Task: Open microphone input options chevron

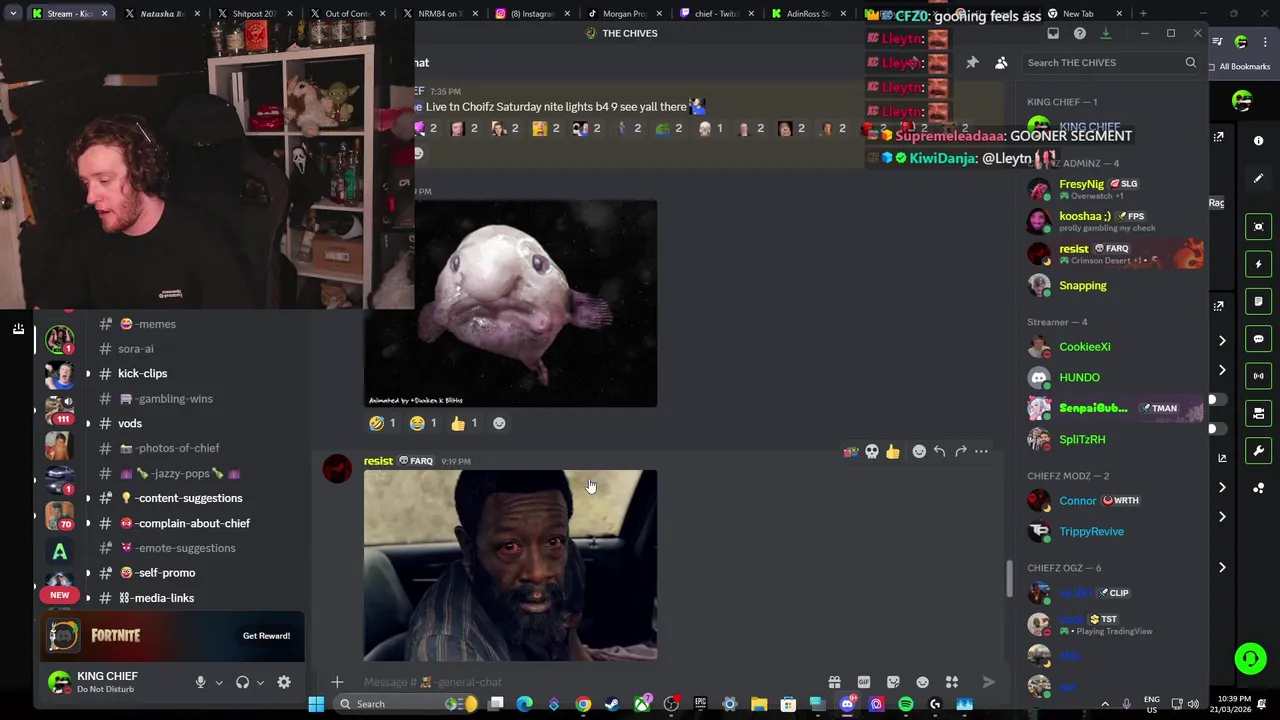Action: pyautogui.click(x=218, y=683)
